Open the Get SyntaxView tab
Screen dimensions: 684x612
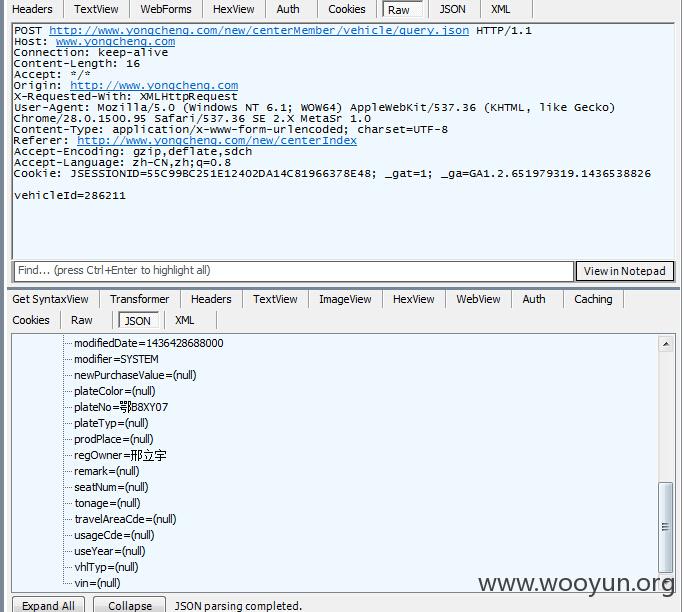[50, 299]
